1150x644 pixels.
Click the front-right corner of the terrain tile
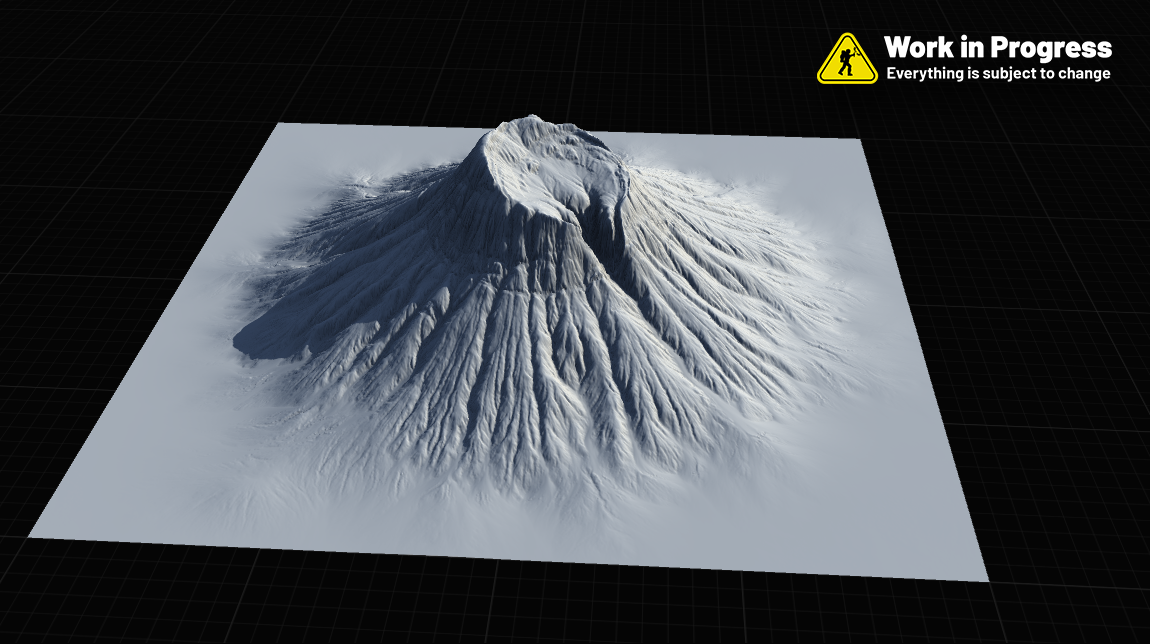point(986,579)
